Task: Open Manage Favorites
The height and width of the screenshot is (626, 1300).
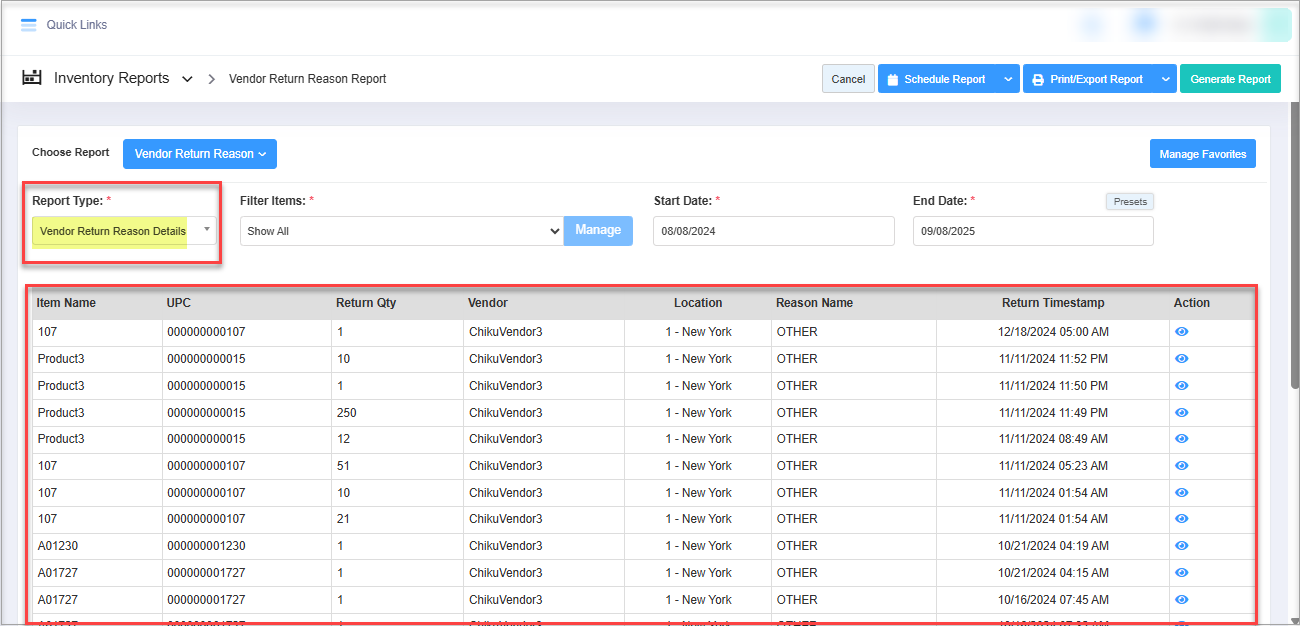Action: point(1202,154)
